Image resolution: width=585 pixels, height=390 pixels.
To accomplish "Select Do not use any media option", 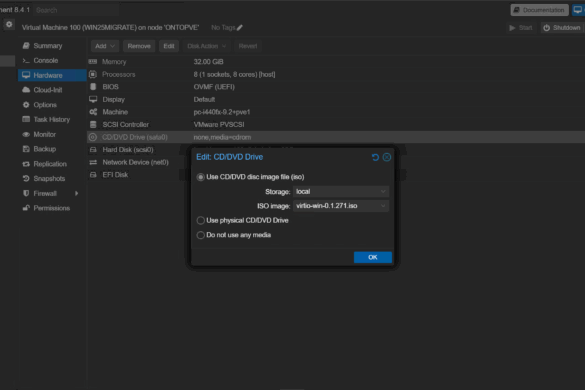I will (200, 235).
